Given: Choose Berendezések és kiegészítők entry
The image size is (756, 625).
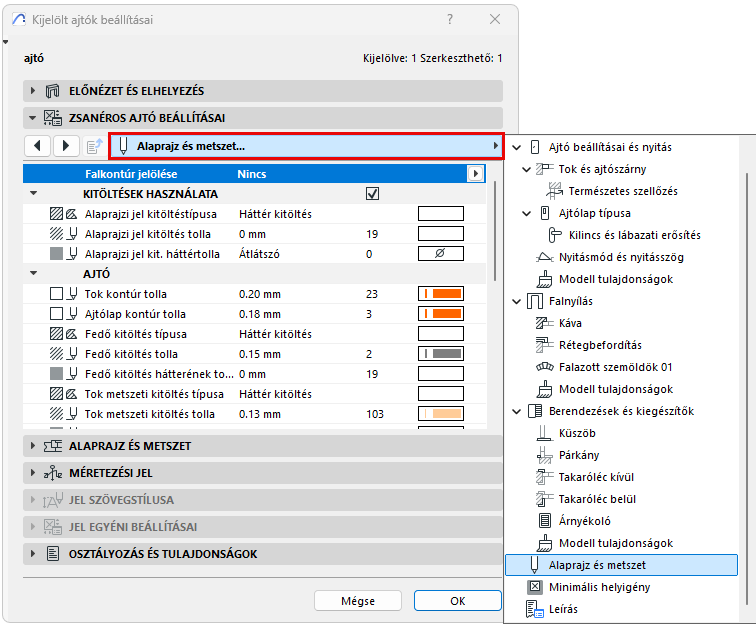Looking at the screenshot, I should [x=621, y=411].
